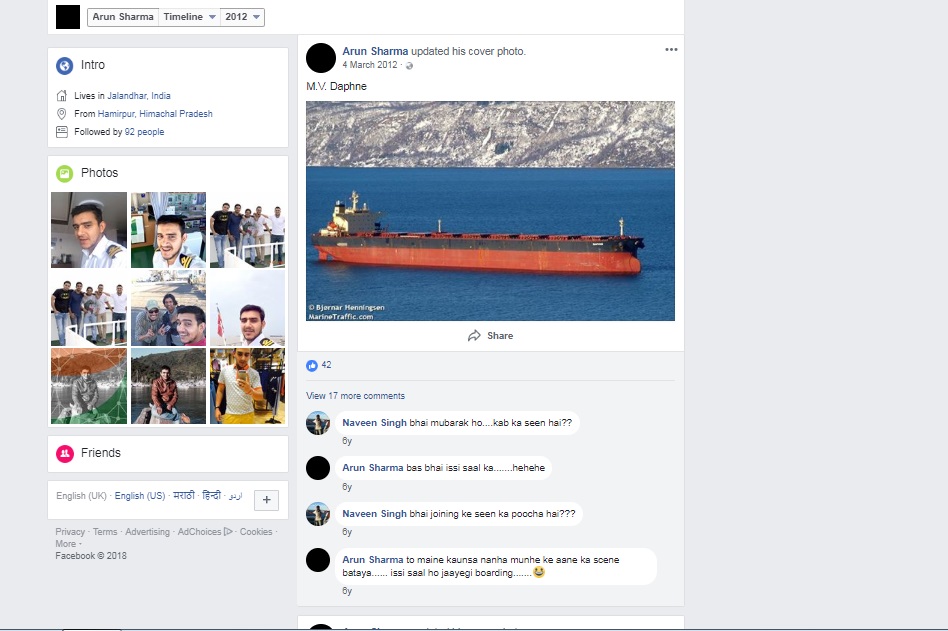Open post options three-dots menu
This screenshot has height=631, width=948.
[x=671, y=50]
